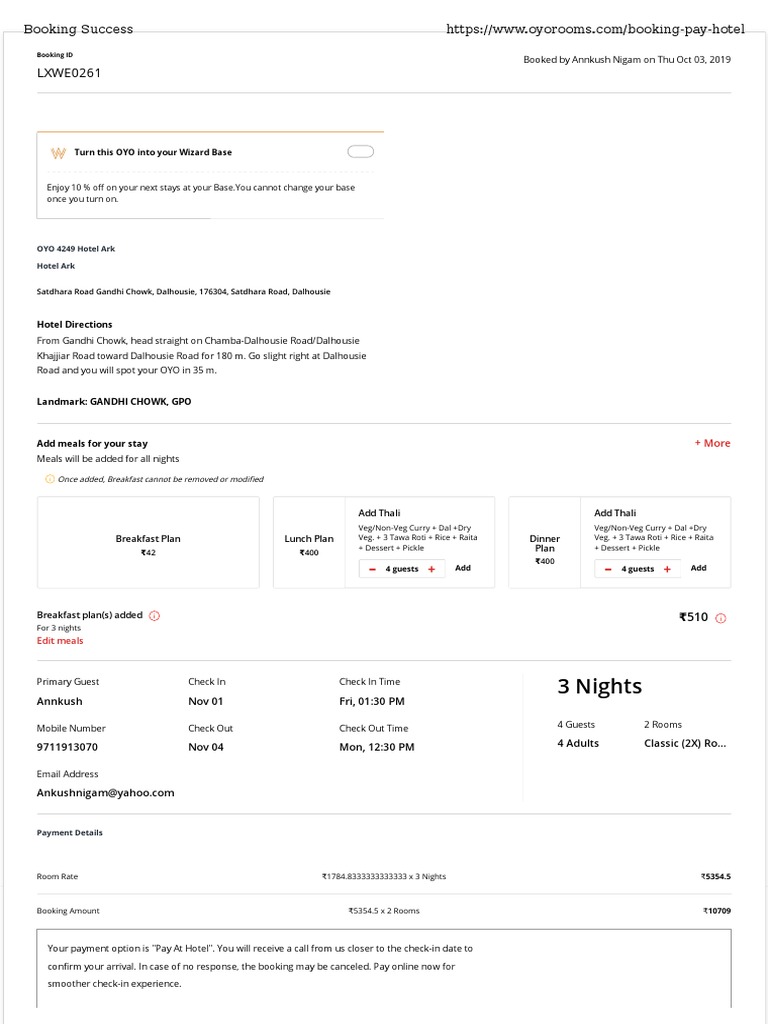Add the Lunch Plan thali

click(x=463, y=568)
